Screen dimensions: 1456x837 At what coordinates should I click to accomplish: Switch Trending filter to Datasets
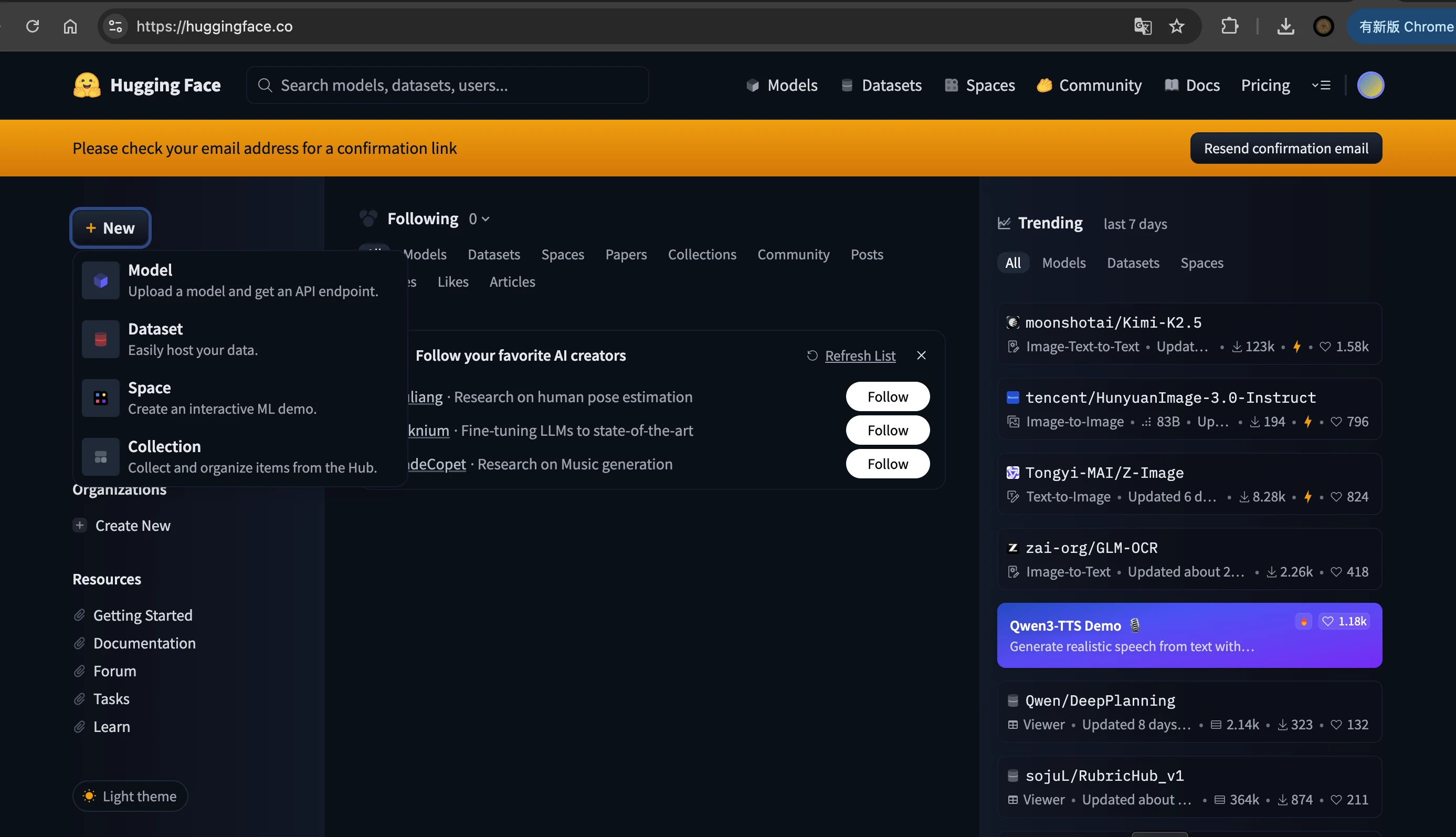point(1133,263)
